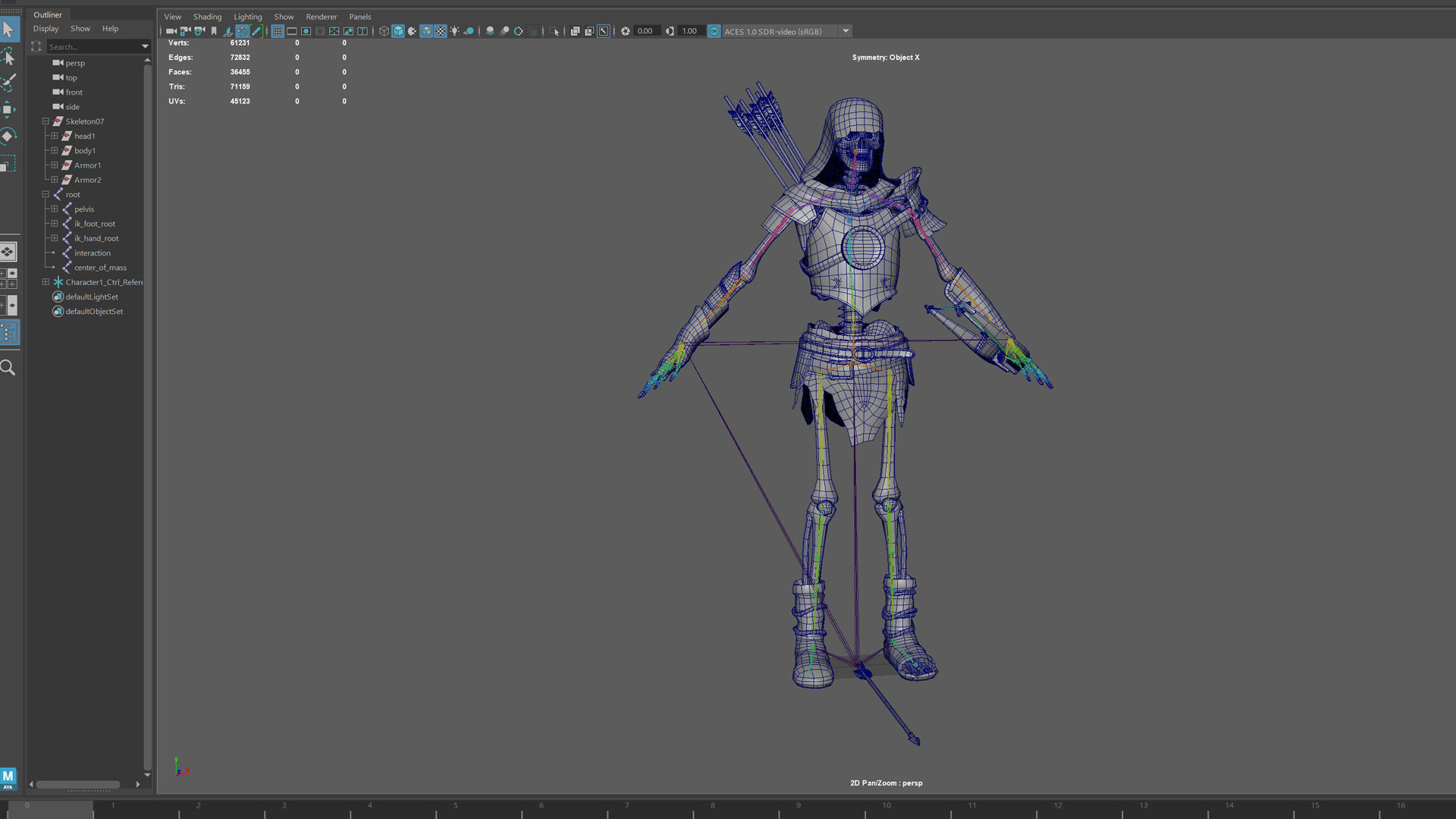Toggle Use All Lights bulb

click(454, 31)
